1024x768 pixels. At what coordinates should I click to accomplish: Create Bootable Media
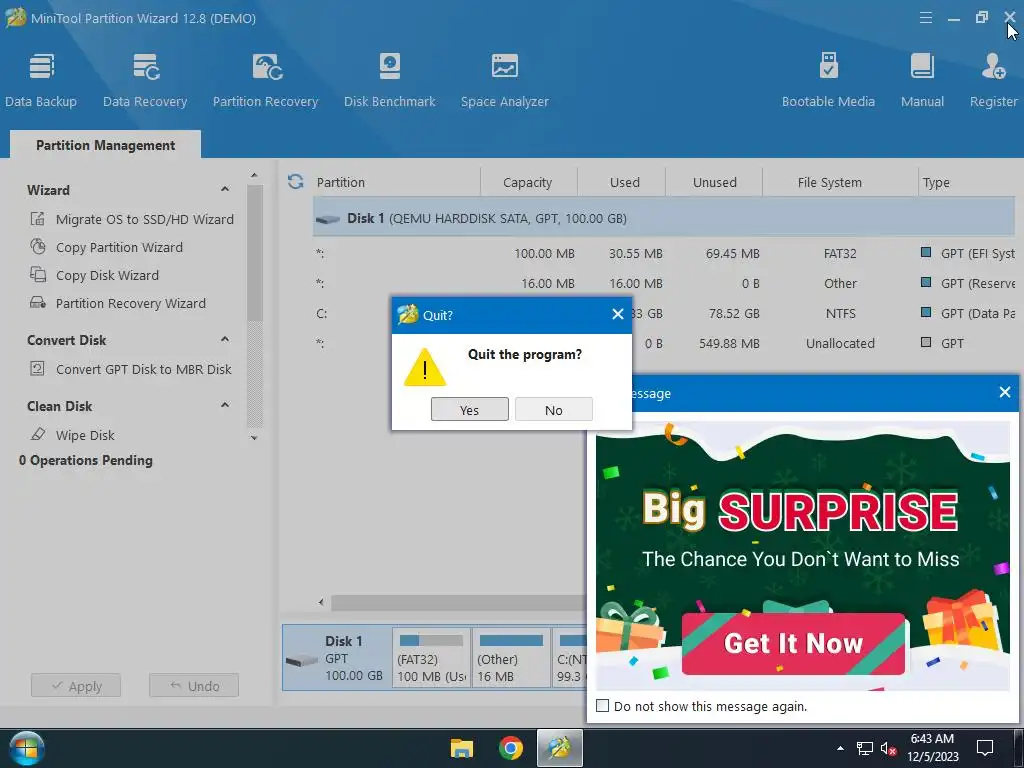click(x=828, y=80)
